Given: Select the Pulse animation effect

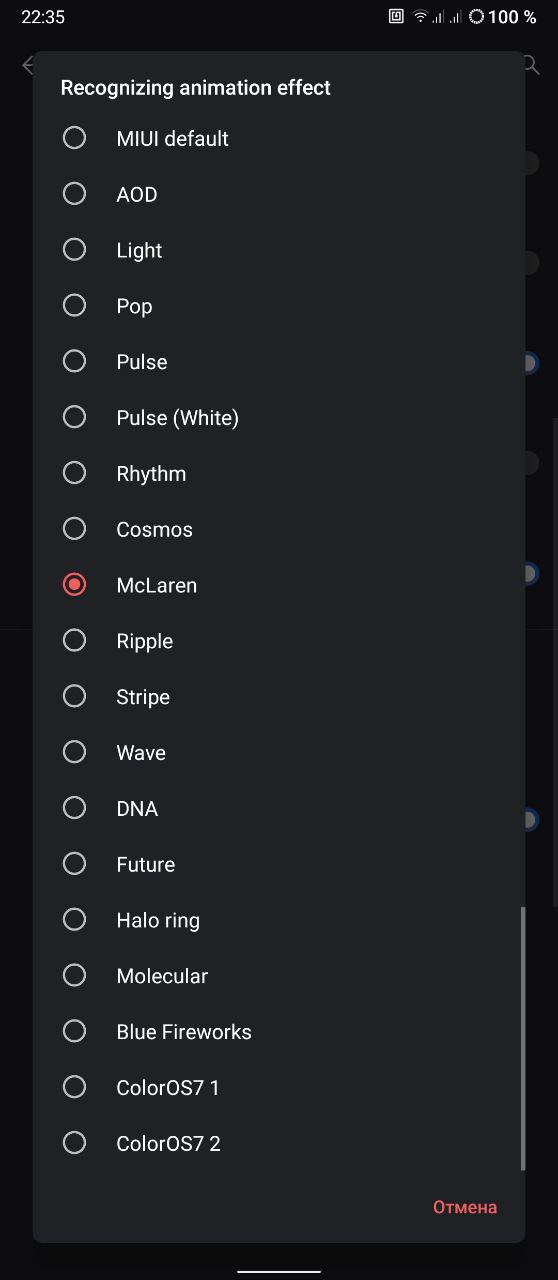Looking at the screenshot, I should 279,362.
